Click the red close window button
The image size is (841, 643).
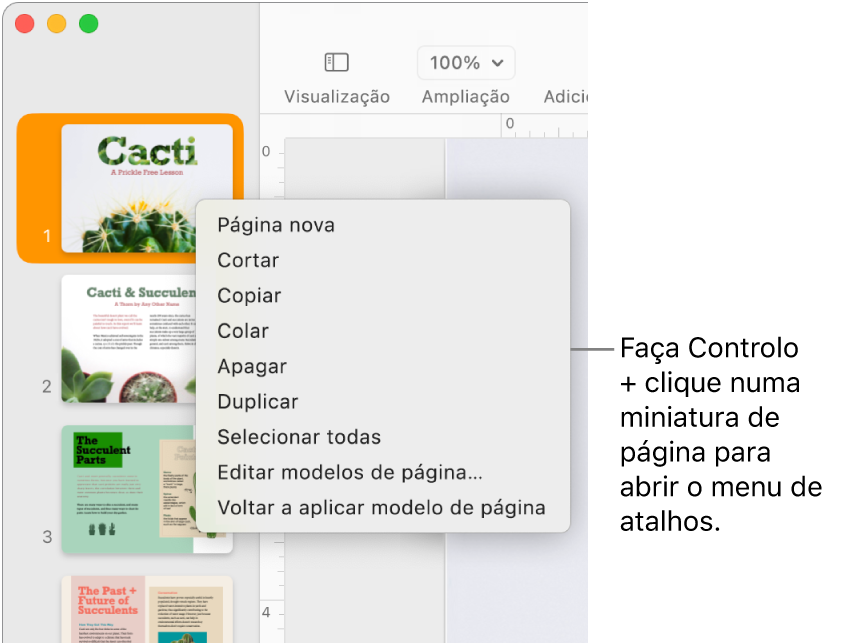[25, 24]
